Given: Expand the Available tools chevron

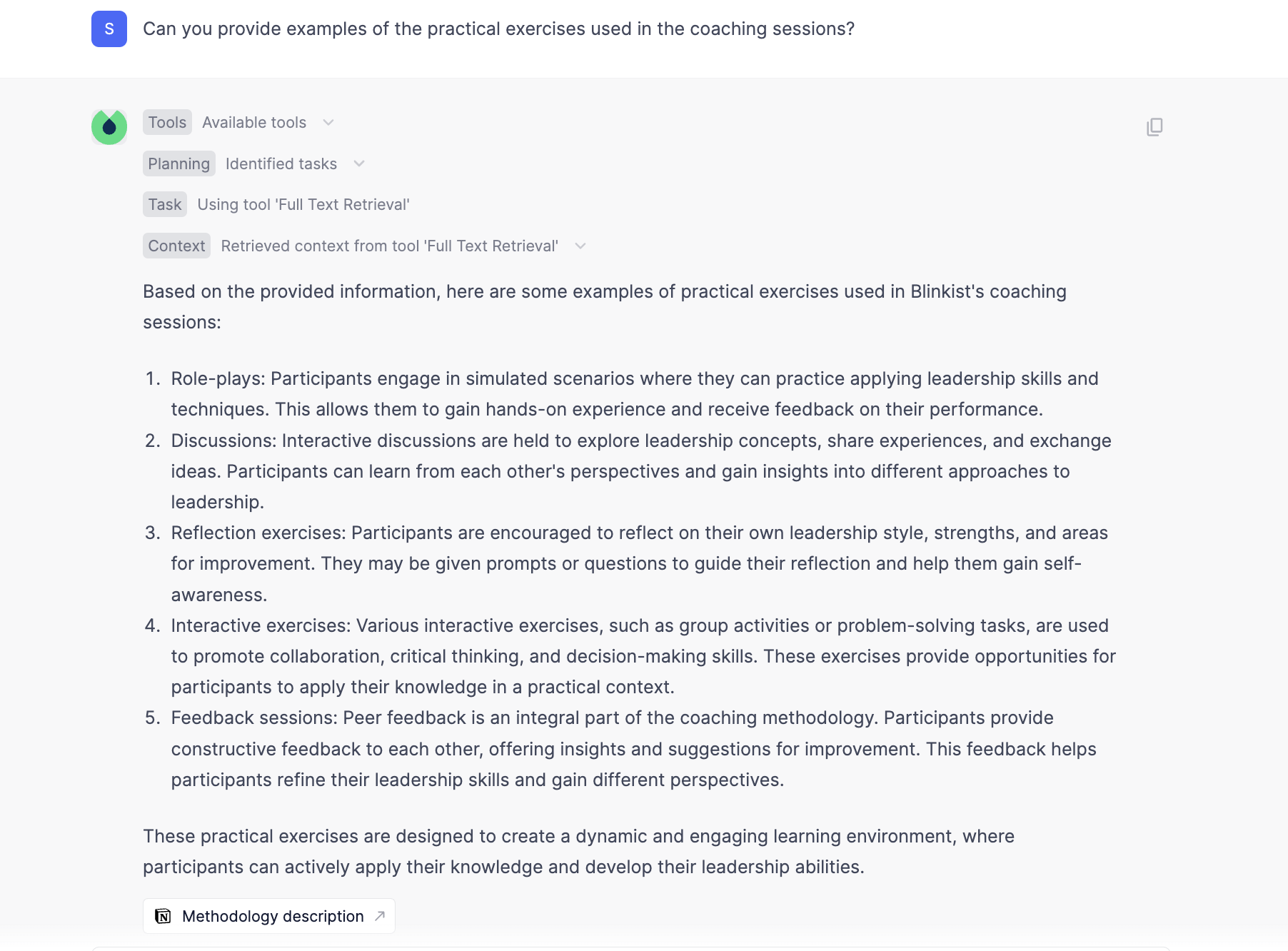Looking at the screenshot, I should point(328,123).
